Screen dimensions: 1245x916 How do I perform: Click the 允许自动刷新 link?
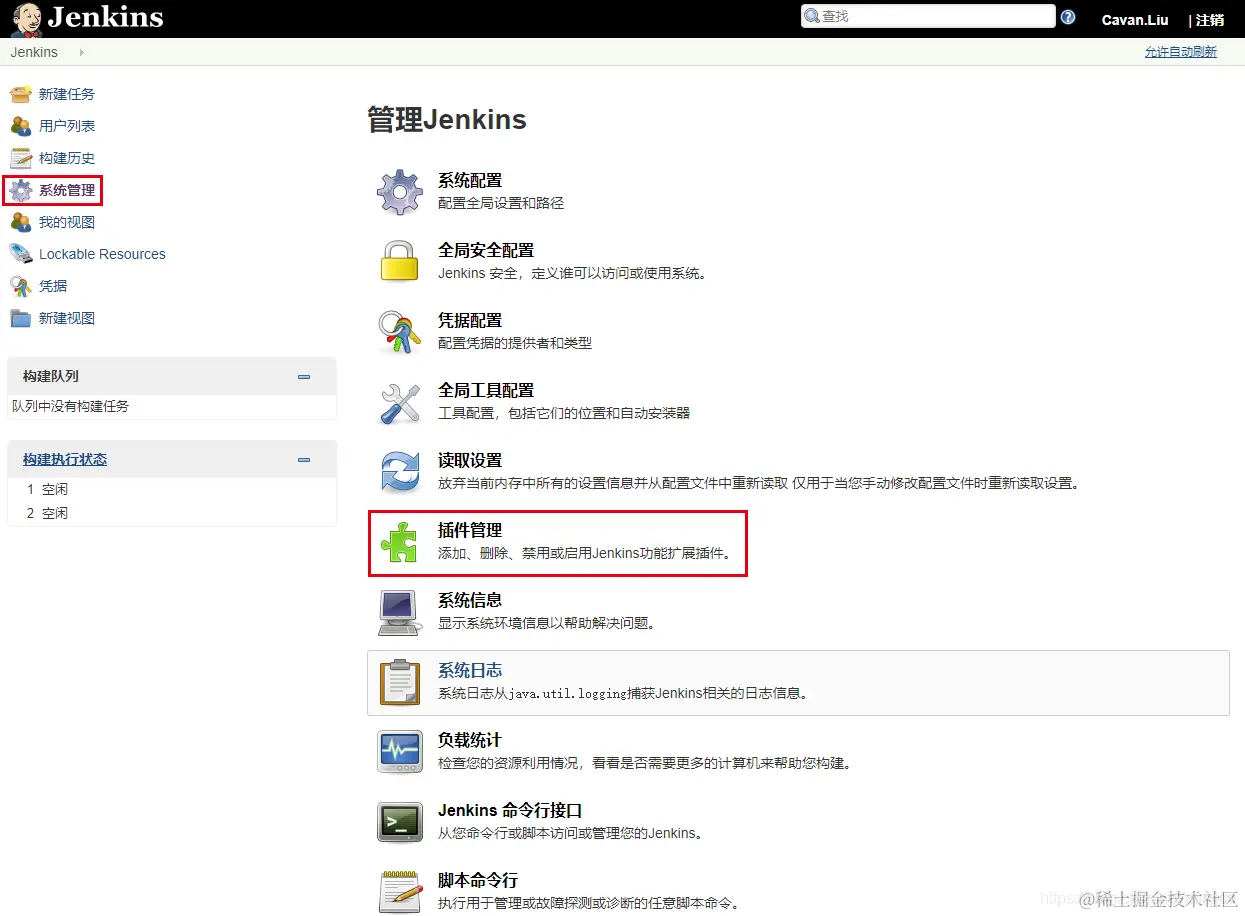pos(1181,52)
